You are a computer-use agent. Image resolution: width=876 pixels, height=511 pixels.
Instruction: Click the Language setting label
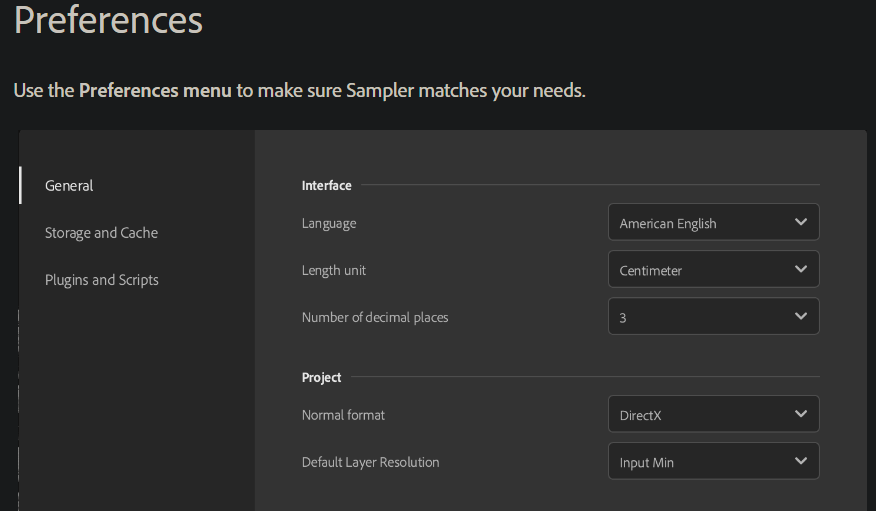329,223
